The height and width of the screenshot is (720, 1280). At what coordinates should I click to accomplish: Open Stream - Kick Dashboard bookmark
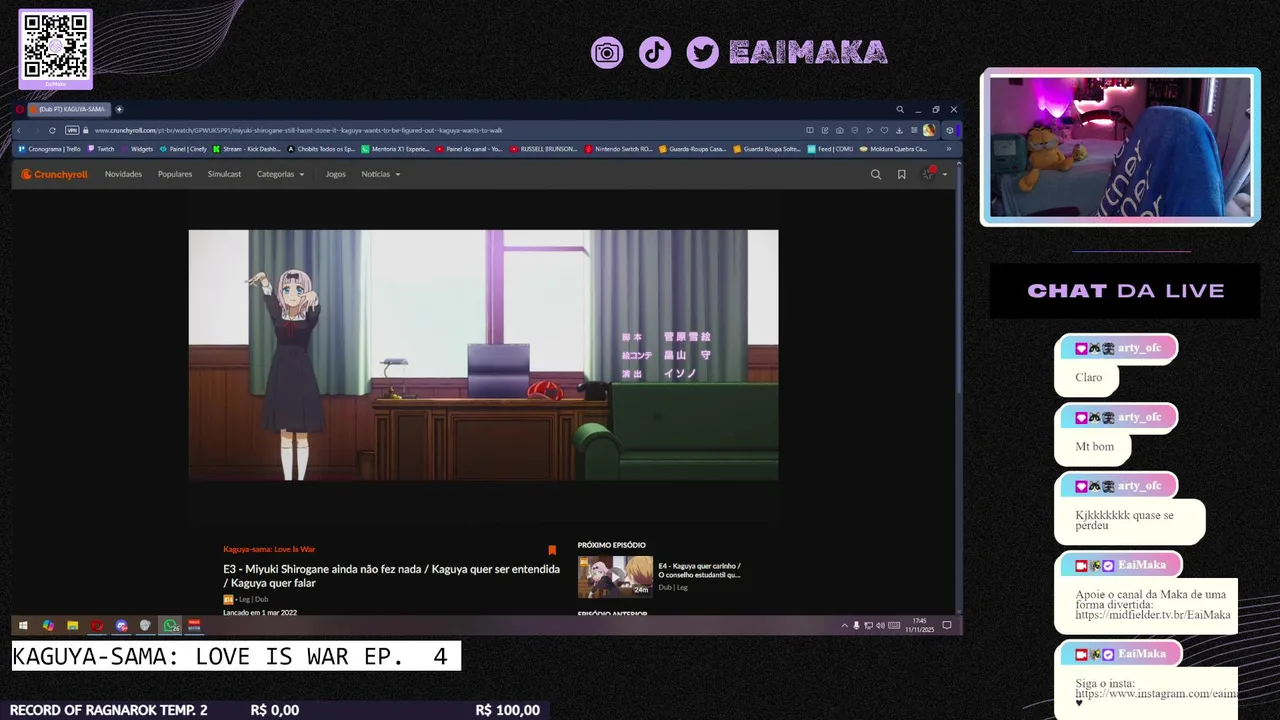coord(247,149)
